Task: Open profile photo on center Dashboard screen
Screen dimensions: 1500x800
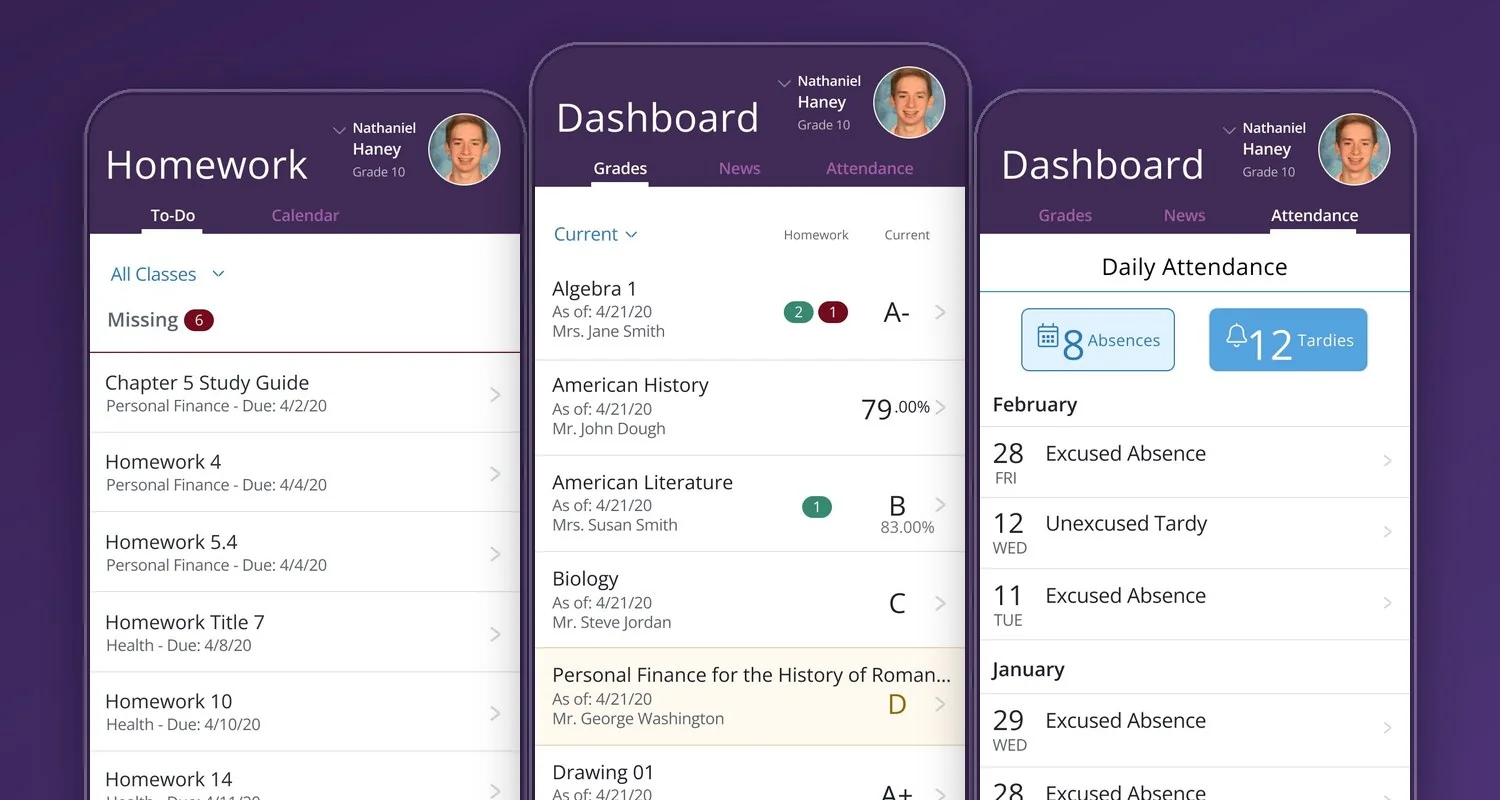Action: tap(909, 102)
